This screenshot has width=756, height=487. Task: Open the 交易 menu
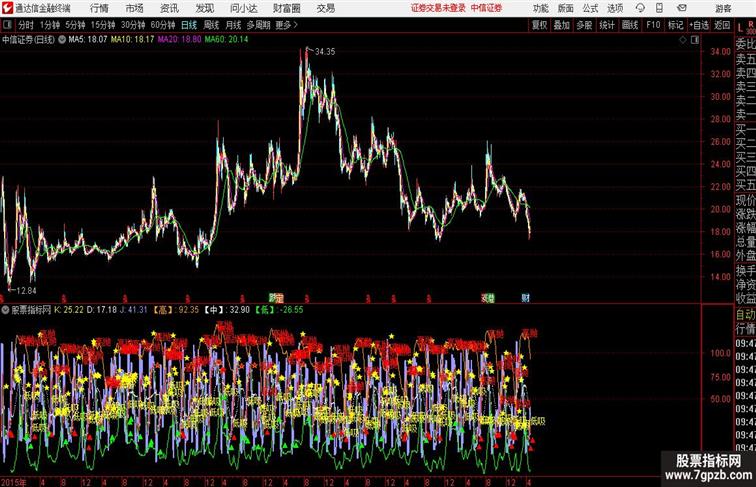(325, 8)
